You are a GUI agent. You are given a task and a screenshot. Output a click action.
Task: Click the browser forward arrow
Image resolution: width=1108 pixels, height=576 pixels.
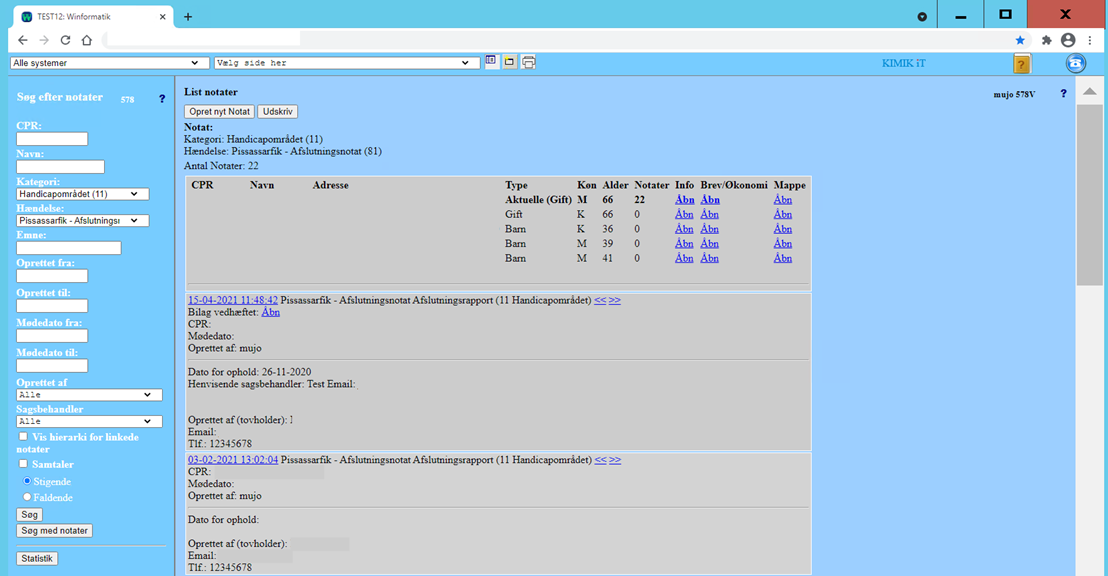(44, 40)
